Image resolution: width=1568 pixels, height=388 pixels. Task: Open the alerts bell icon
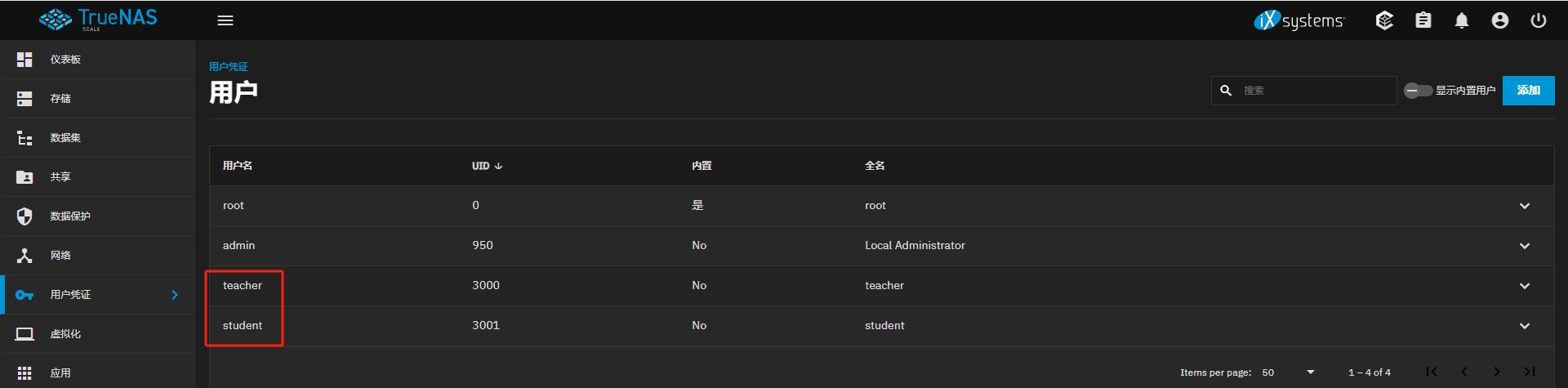pyautogui.click(x=1462, y=20)
